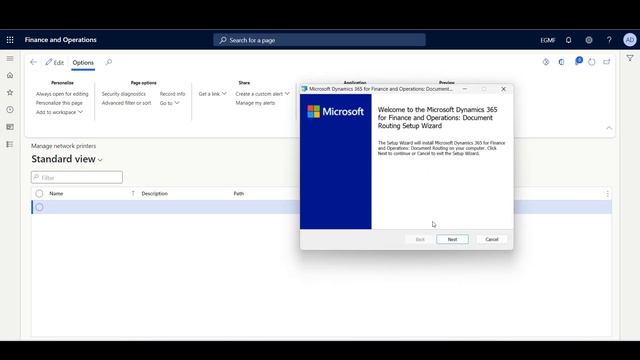Screen dimensions: 640x360
Task: Click Always open for editing
Action: (x=62, y=94)
